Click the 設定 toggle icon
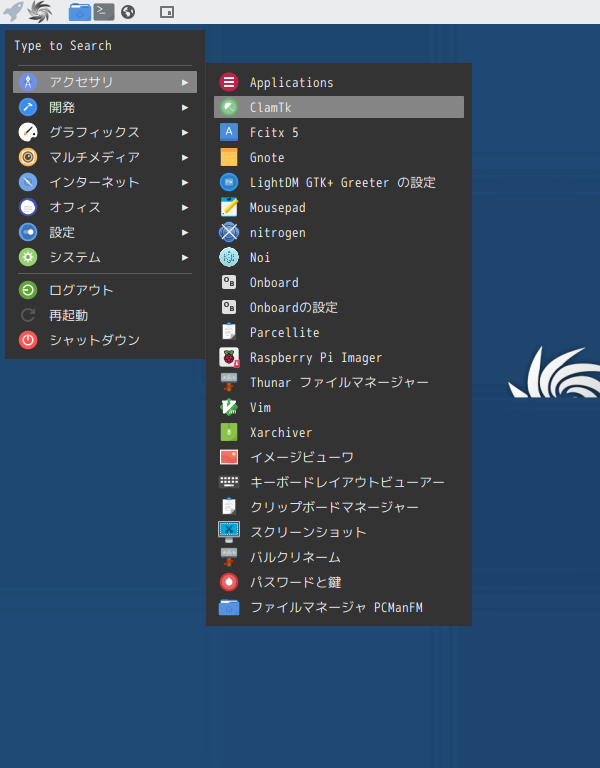600x768 pixels. tap(28, 232)
